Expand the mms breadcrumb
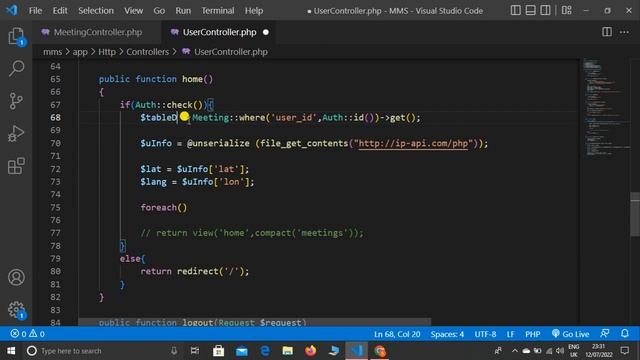This screenshot has width=640, height=360. (x=52, y=52)
